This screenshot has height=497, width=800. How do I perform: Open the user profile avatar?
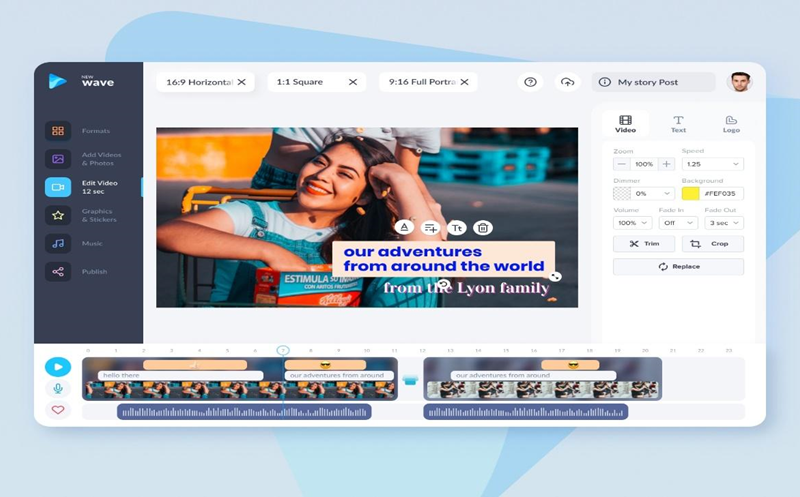pyautogui.click(x=739, y=82)
